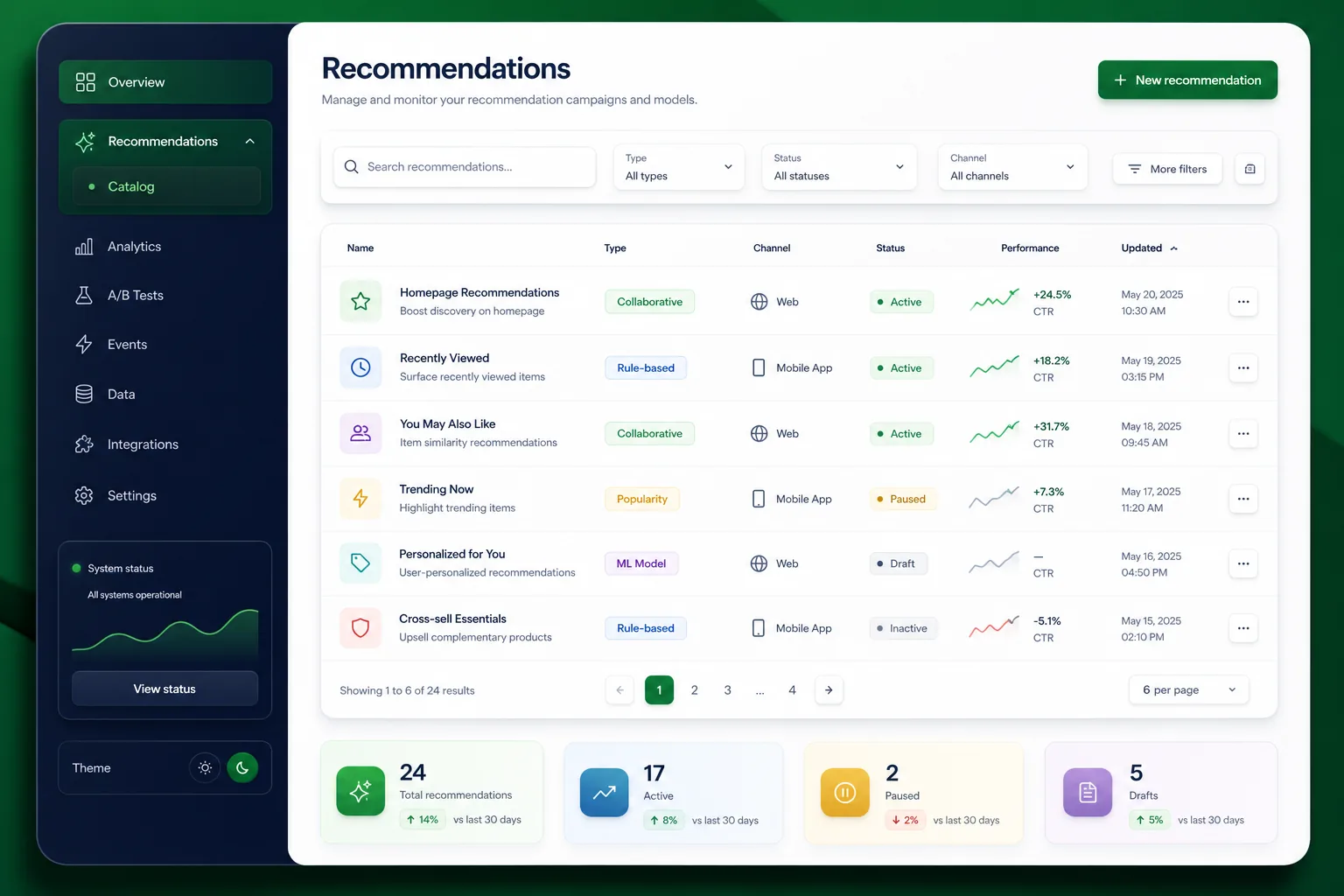Open the Status filter dropdown

click(839, 167)
